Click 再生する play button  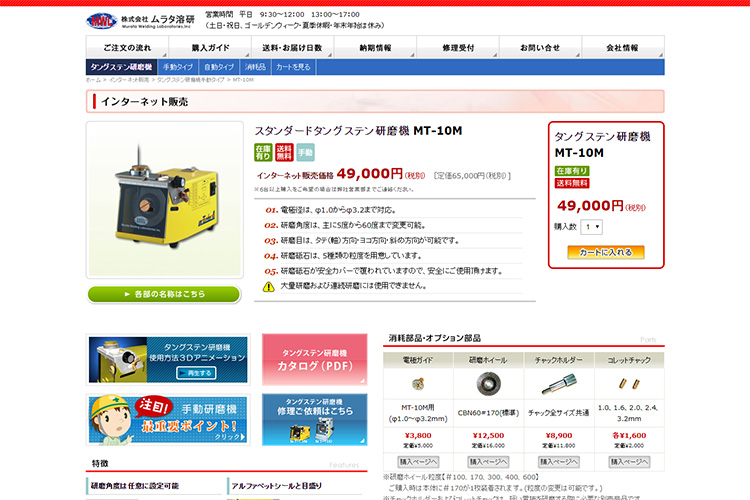(x=196, y=373)
